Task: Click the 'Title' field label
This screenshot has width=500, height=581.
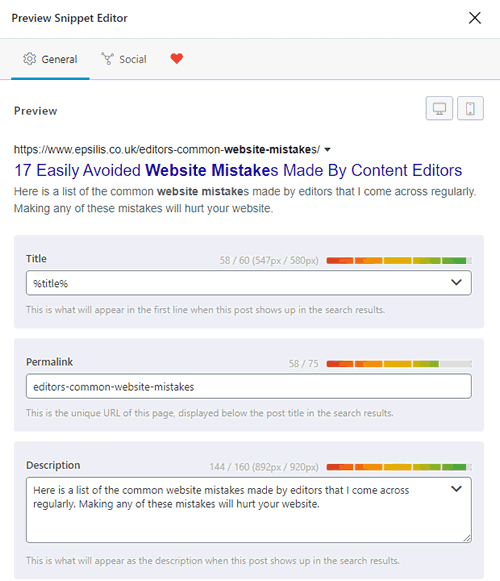Action: pyautogui.click(x=36, y=259)
